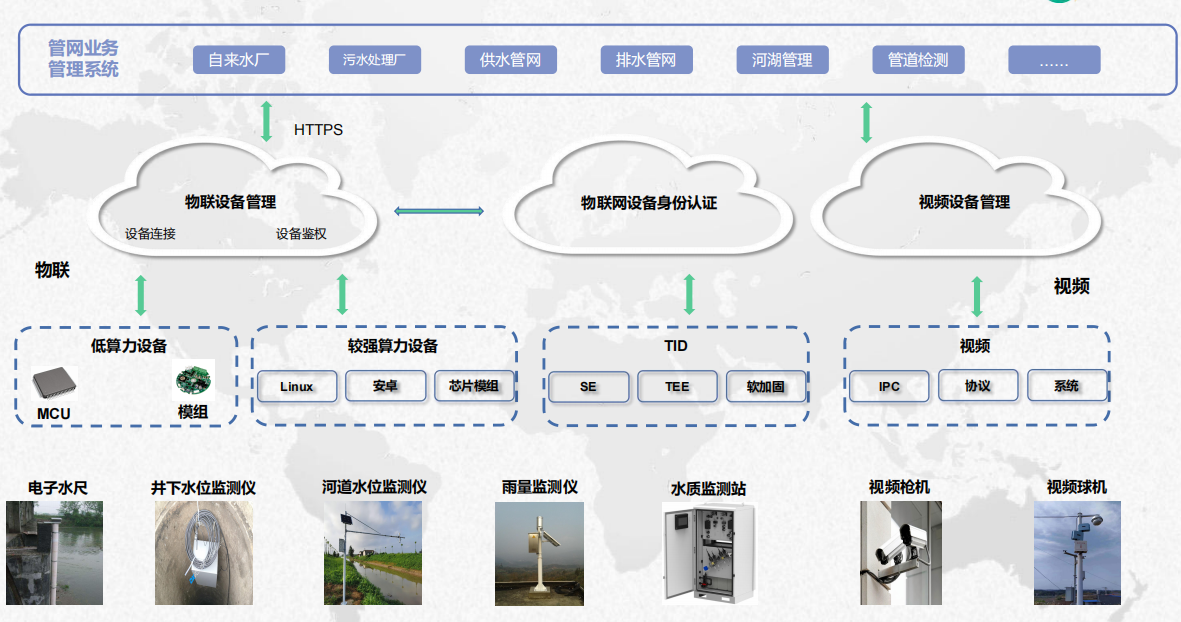This screenshot has height=622, width=1181.
Task: Click the green arrow above TID box
Action: coord(689,294)
